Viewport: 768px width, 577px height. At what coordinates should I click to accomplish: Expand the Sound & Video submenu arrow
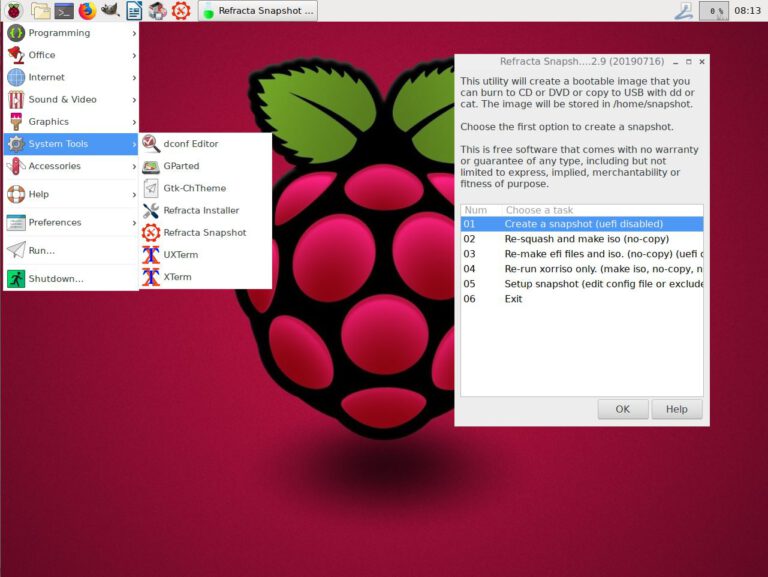pyautogui.click(x=134, y=100)
